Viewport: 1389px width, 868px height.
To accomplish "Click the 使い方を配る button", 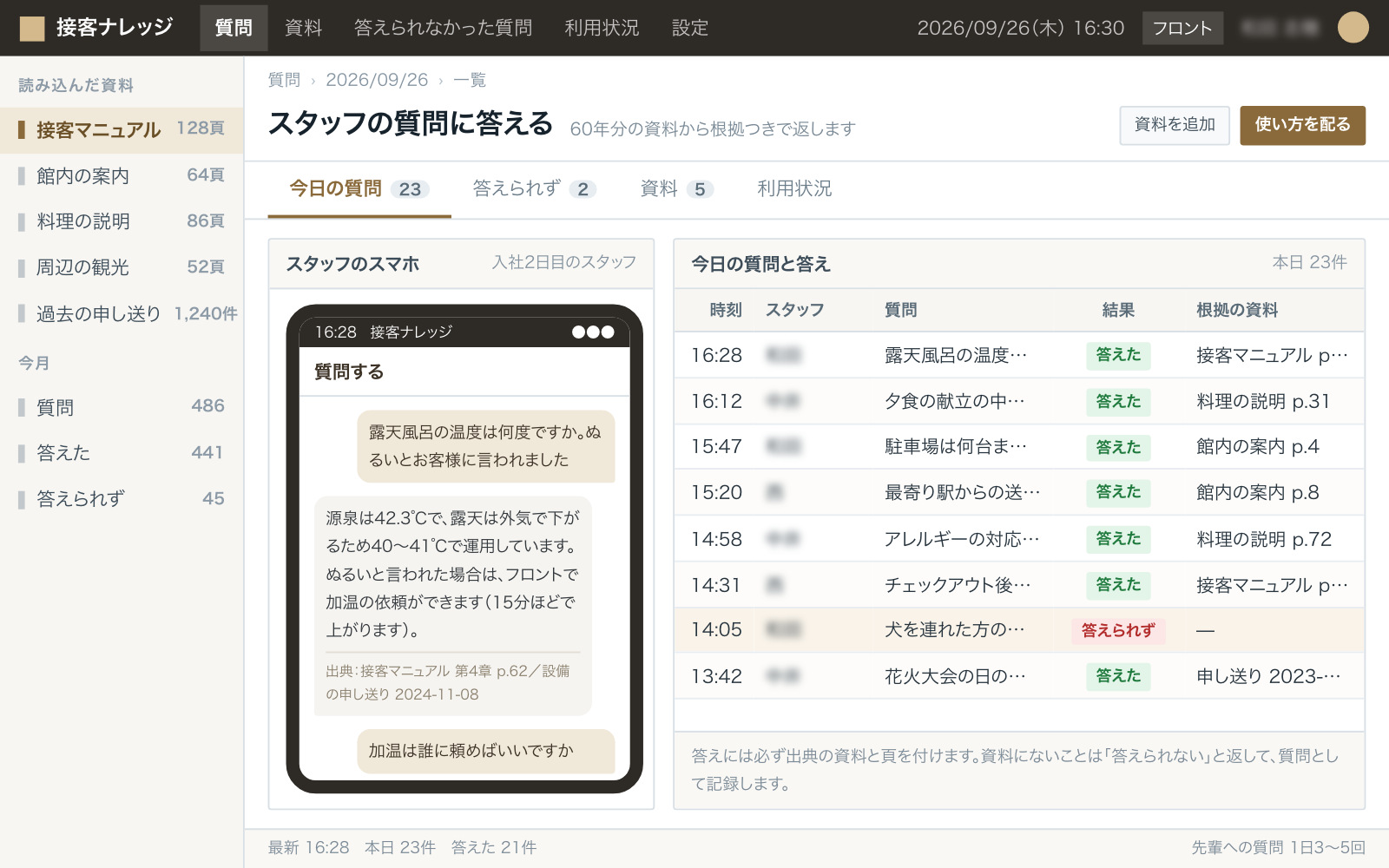I will pos(1302,125).
